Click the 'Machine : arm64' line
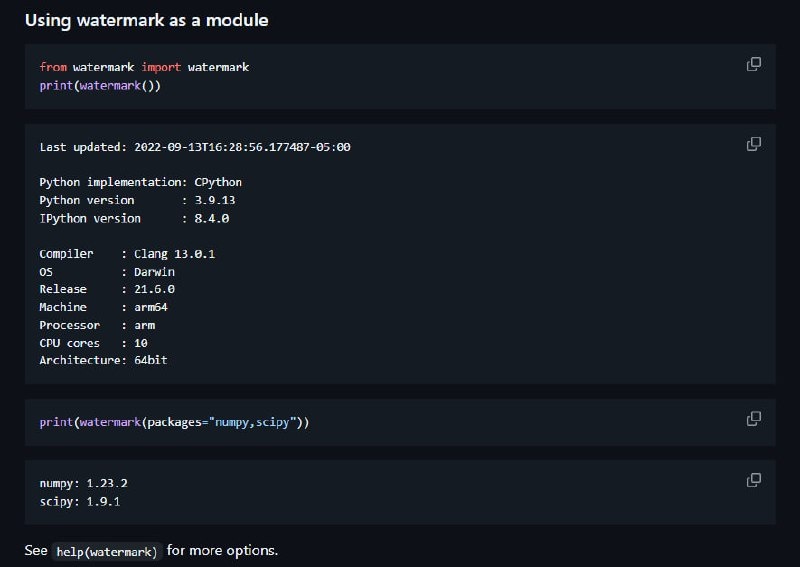Image resolution: width=800 pixels, height=567 pixels. coord(103,307)
